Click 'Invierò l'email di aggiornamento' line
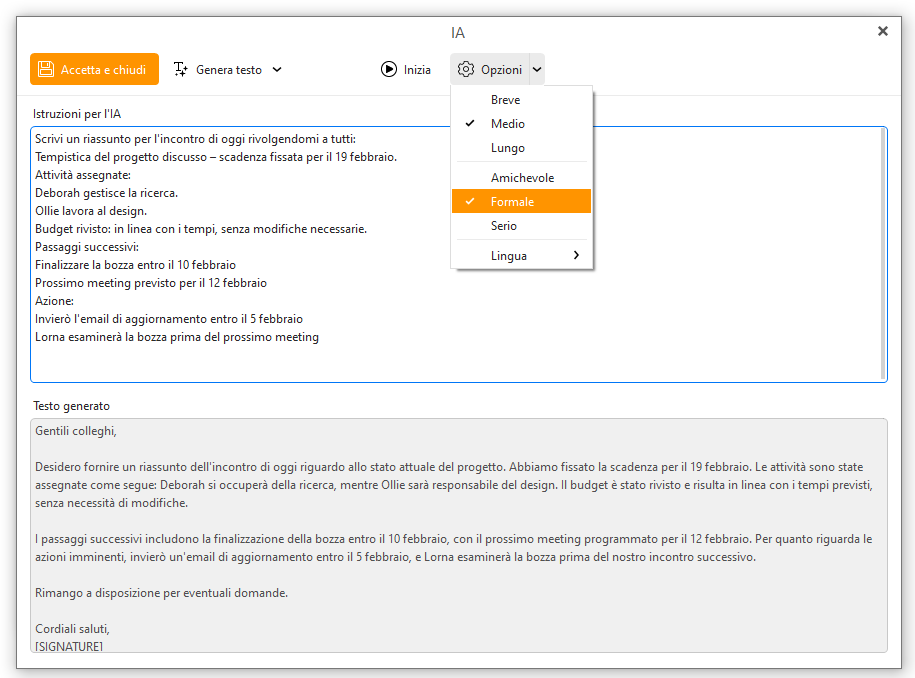Screen dimensions: 915x678 pyautogui.click(x=169, y=319)
